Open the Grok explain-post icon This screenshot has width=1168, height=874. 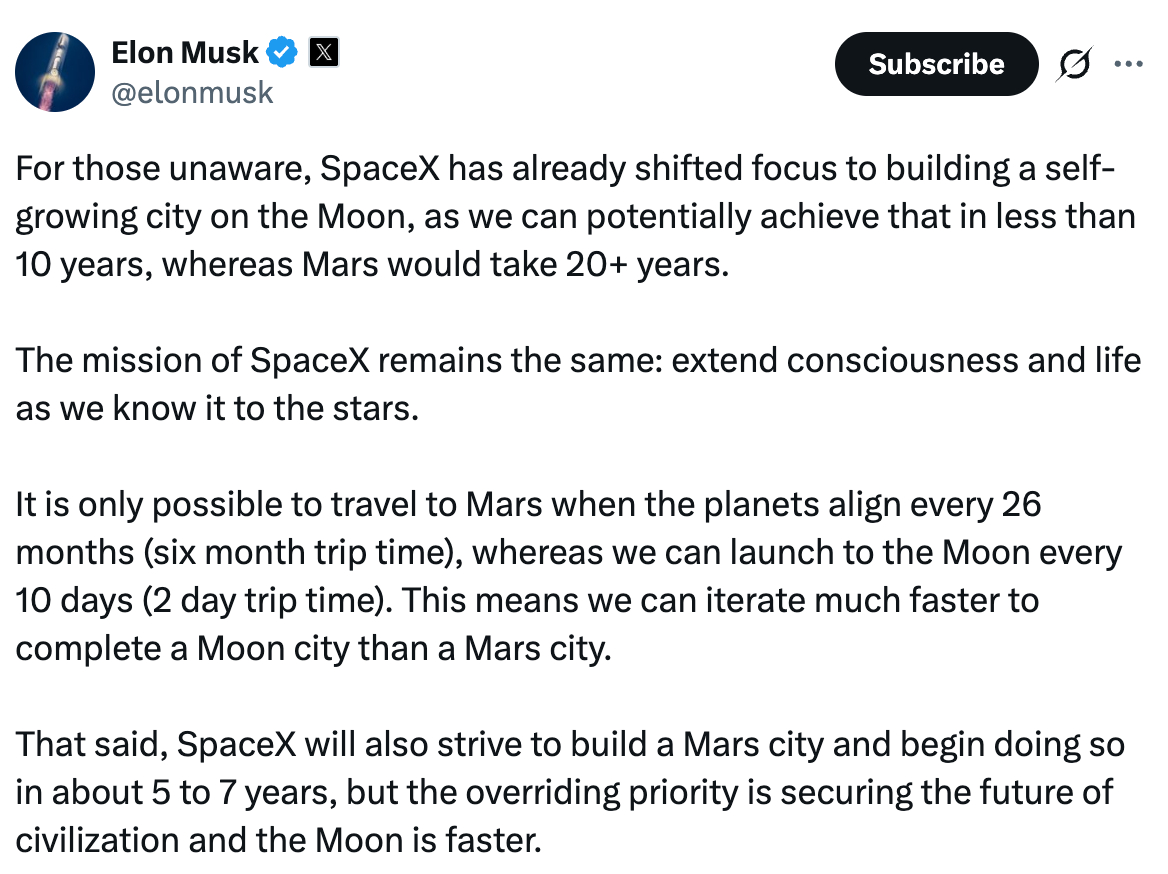tap(1075, 64)
